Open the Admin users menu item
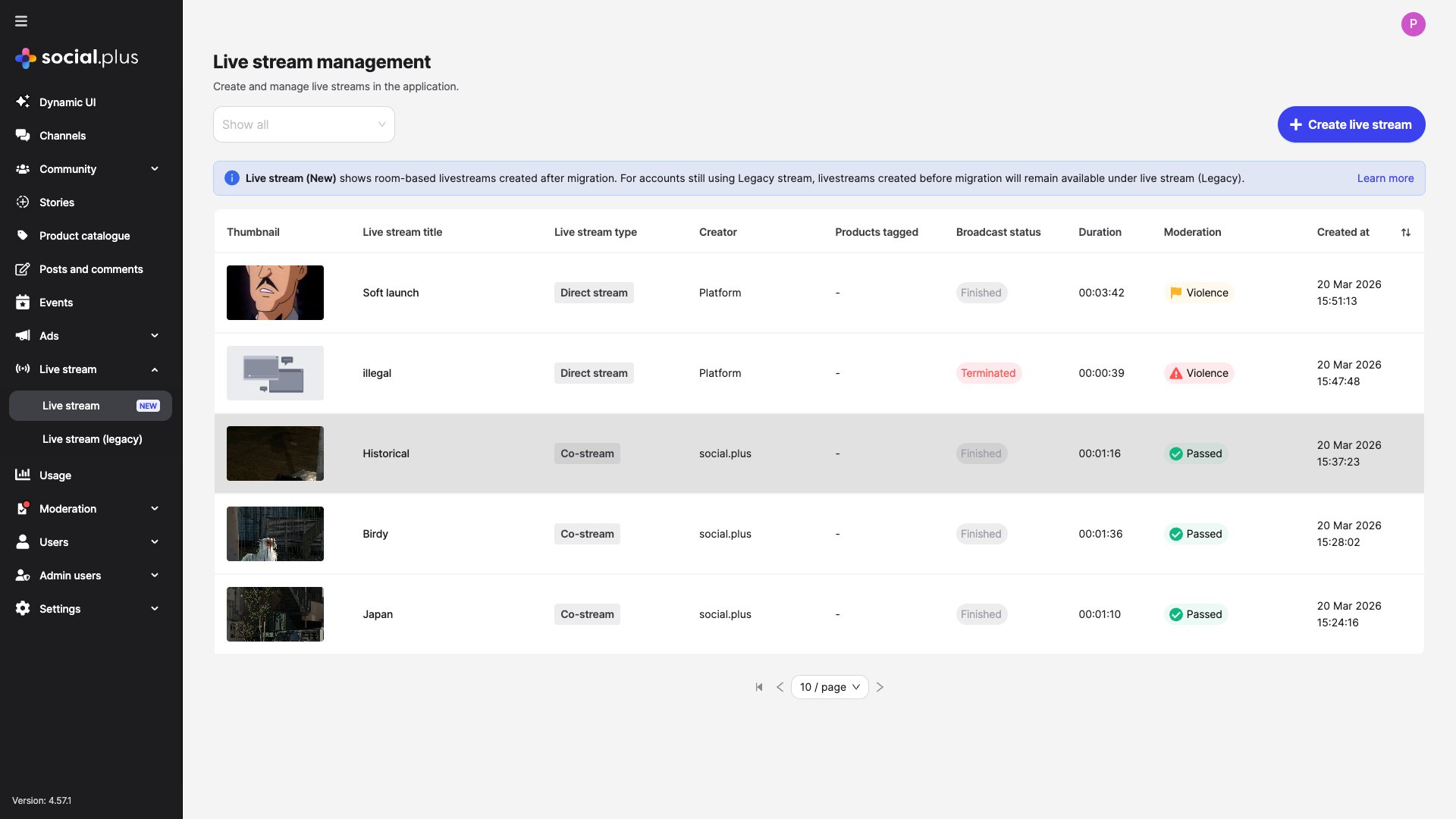The width and height of the screenshot is (1456, 819). coord(70,575)
